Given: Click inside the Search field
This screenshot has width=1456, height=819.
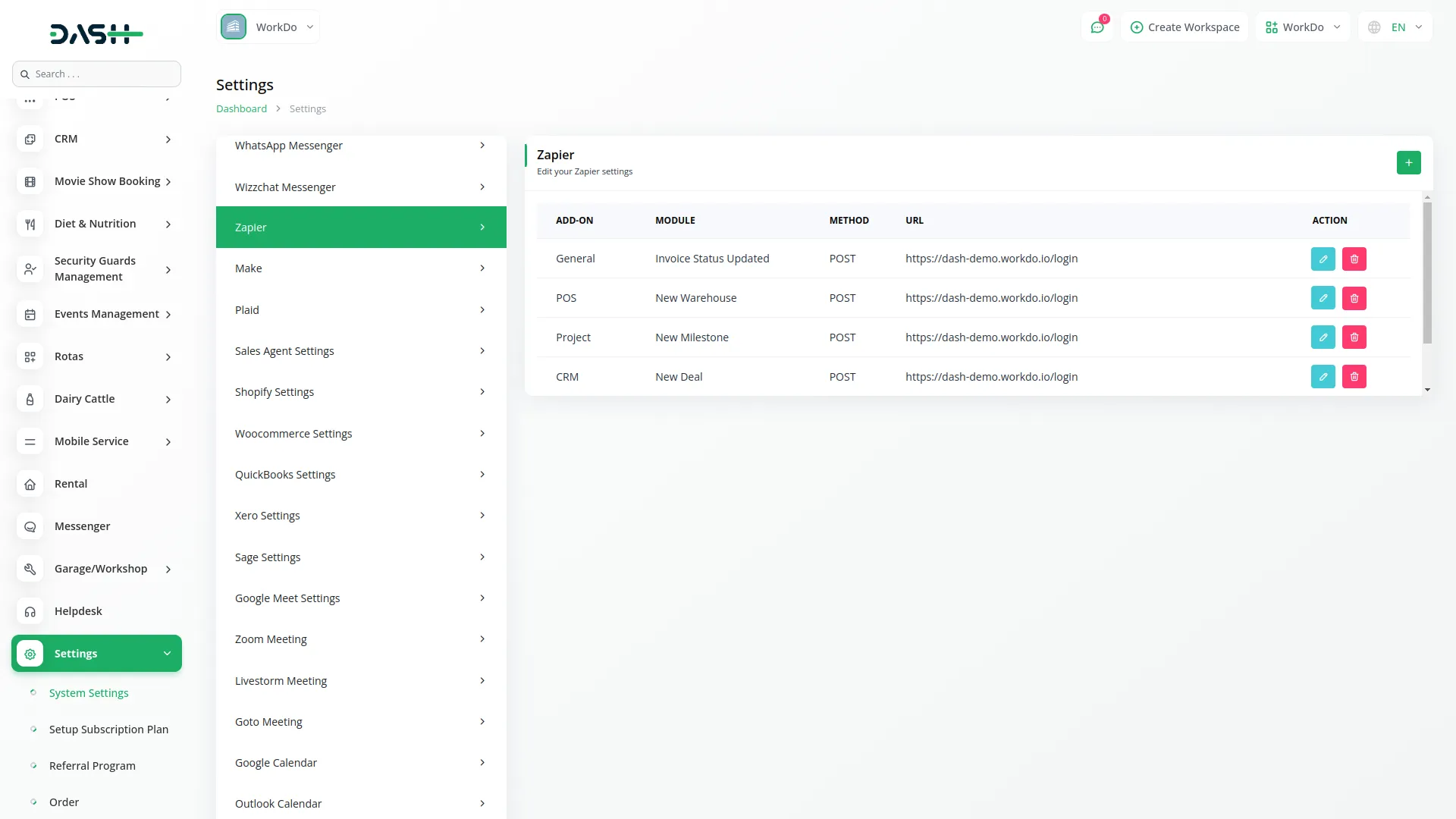Looking at the screenshot, I should 96,74.
